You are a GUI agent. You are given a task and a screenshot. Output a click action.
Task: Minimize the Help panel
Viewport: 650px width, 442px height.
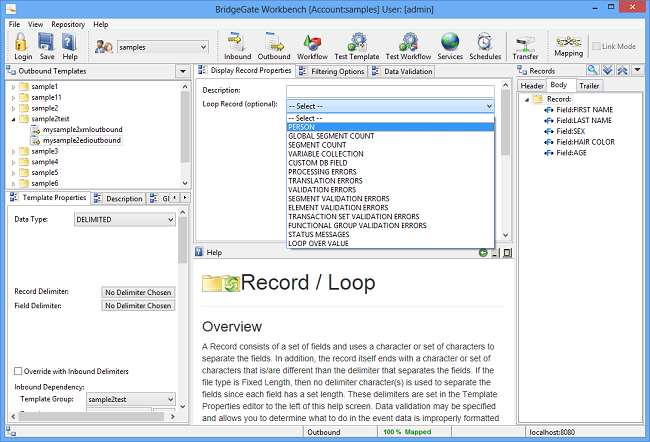pyautogui.click(x=495, y=253)
